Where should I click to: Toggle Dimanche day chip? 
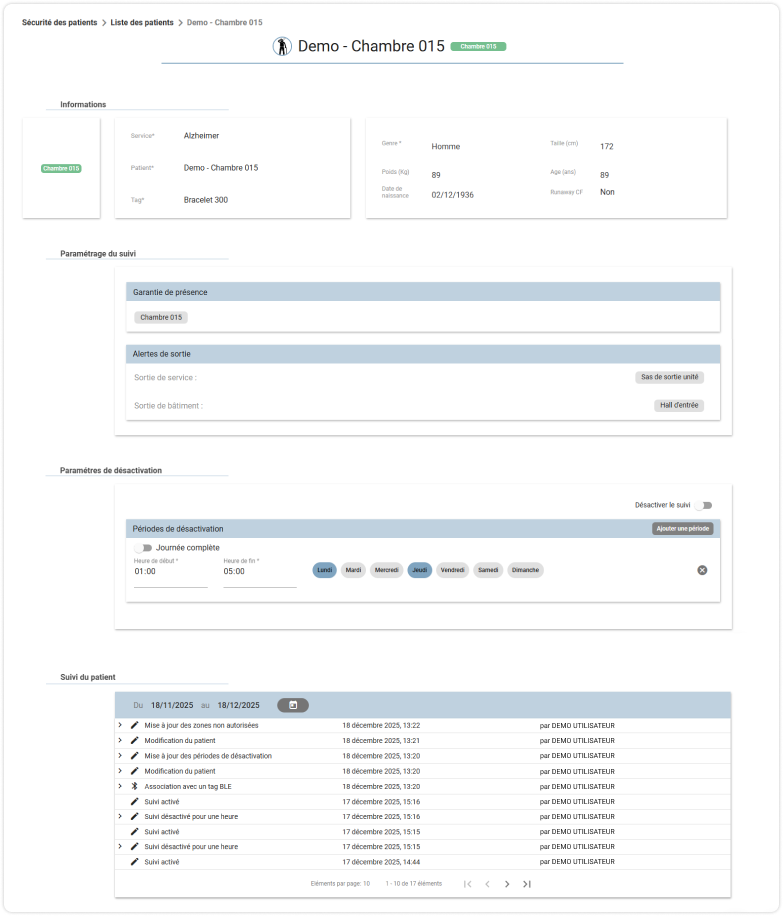point(525,570)
